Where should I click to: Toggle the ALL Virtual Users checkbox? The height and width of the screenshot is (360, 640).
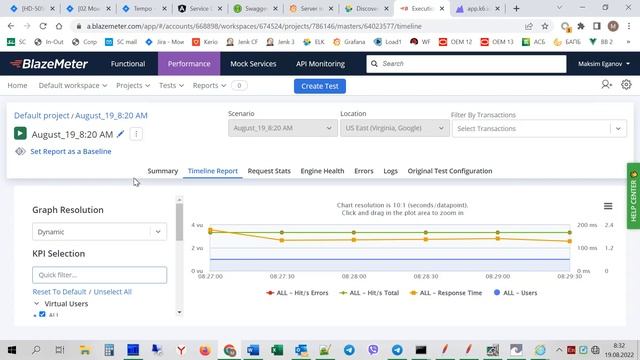pyautogui.click(x=42, y=314)
